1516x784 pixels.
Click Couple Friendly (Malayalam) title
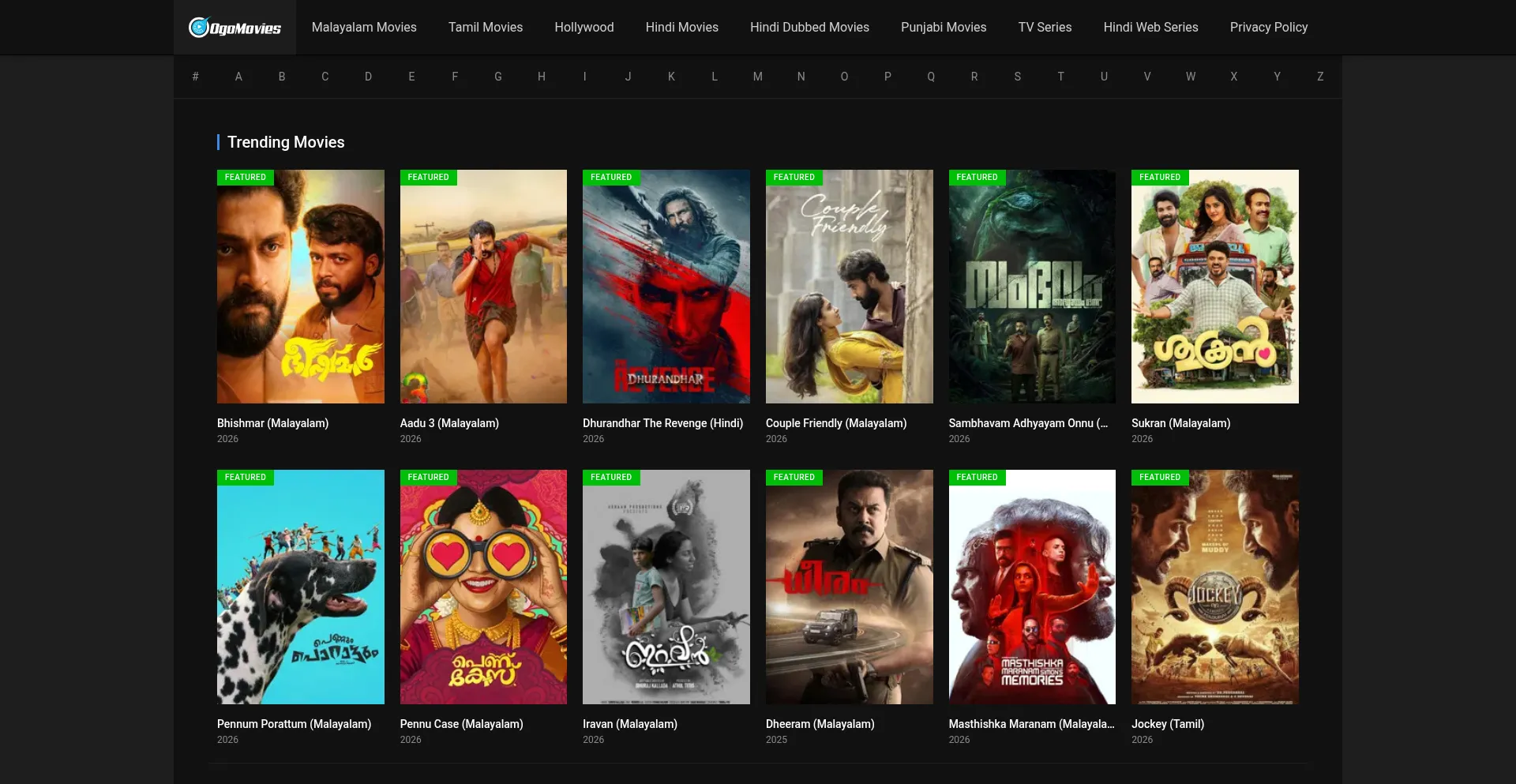pos(836,423)
